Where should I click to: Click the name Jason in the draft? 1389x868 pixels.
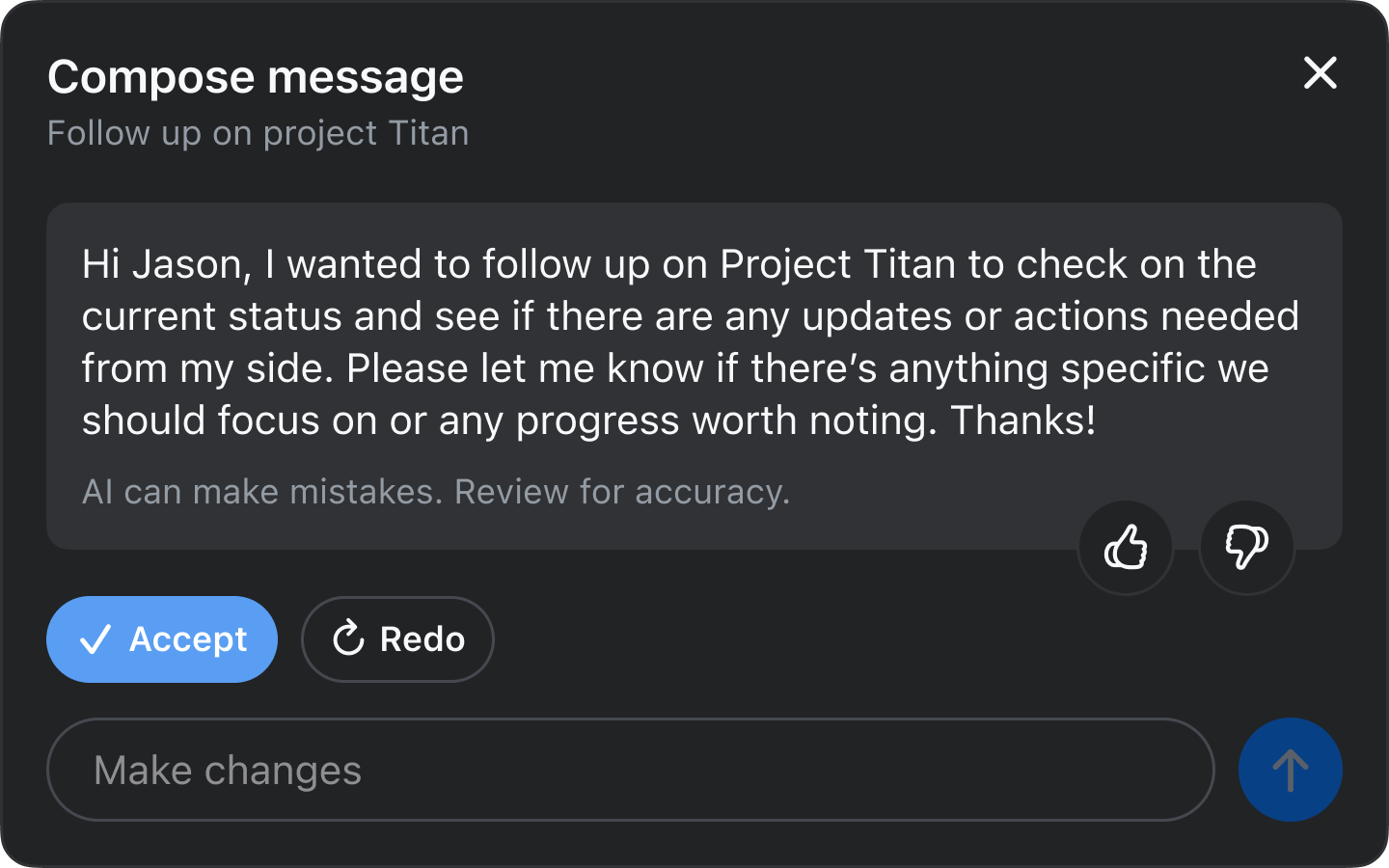pos(191,264)
